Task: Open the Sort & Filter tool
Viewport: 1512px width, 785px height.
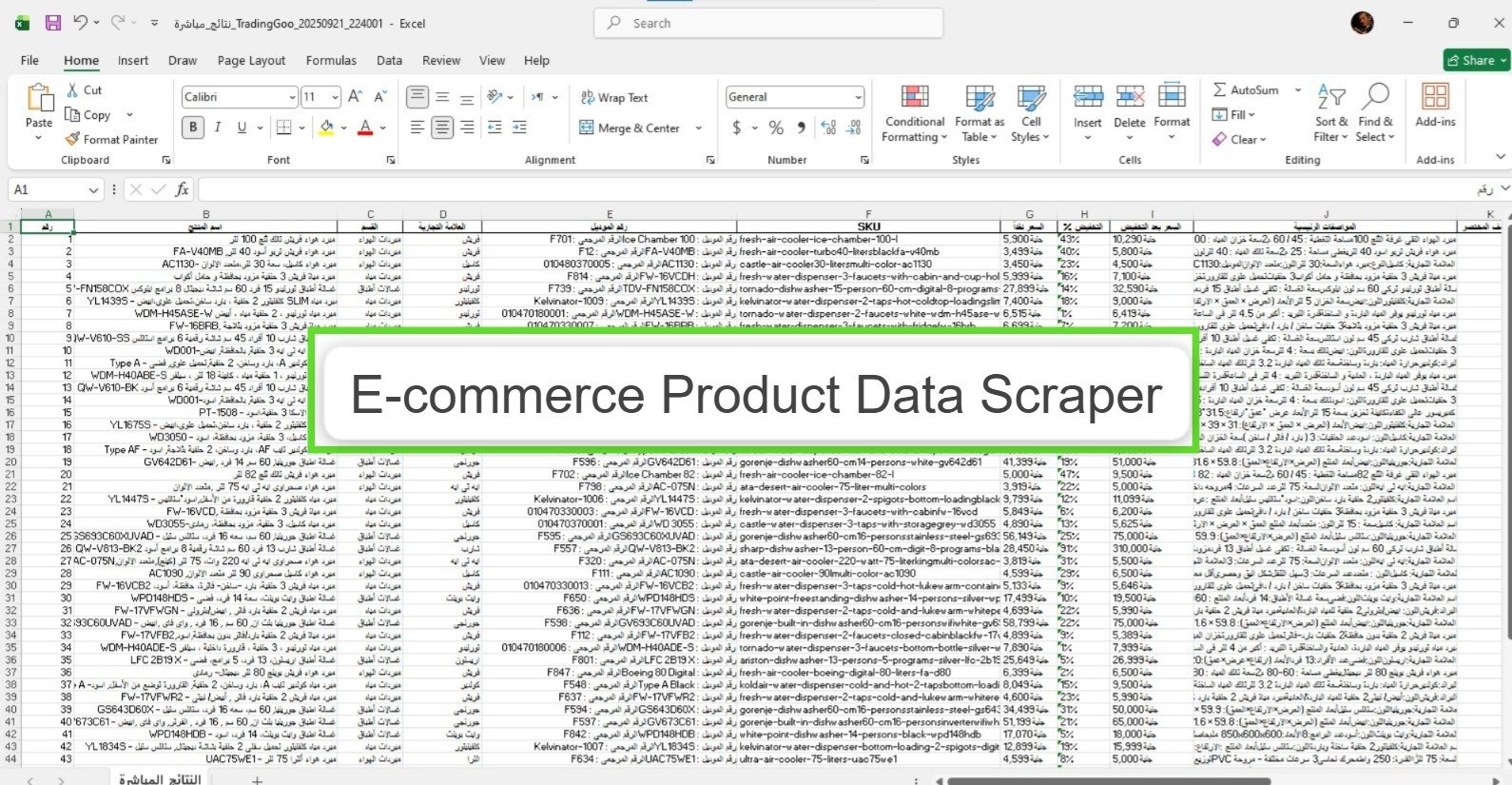Action: (x=1330, y=99)
